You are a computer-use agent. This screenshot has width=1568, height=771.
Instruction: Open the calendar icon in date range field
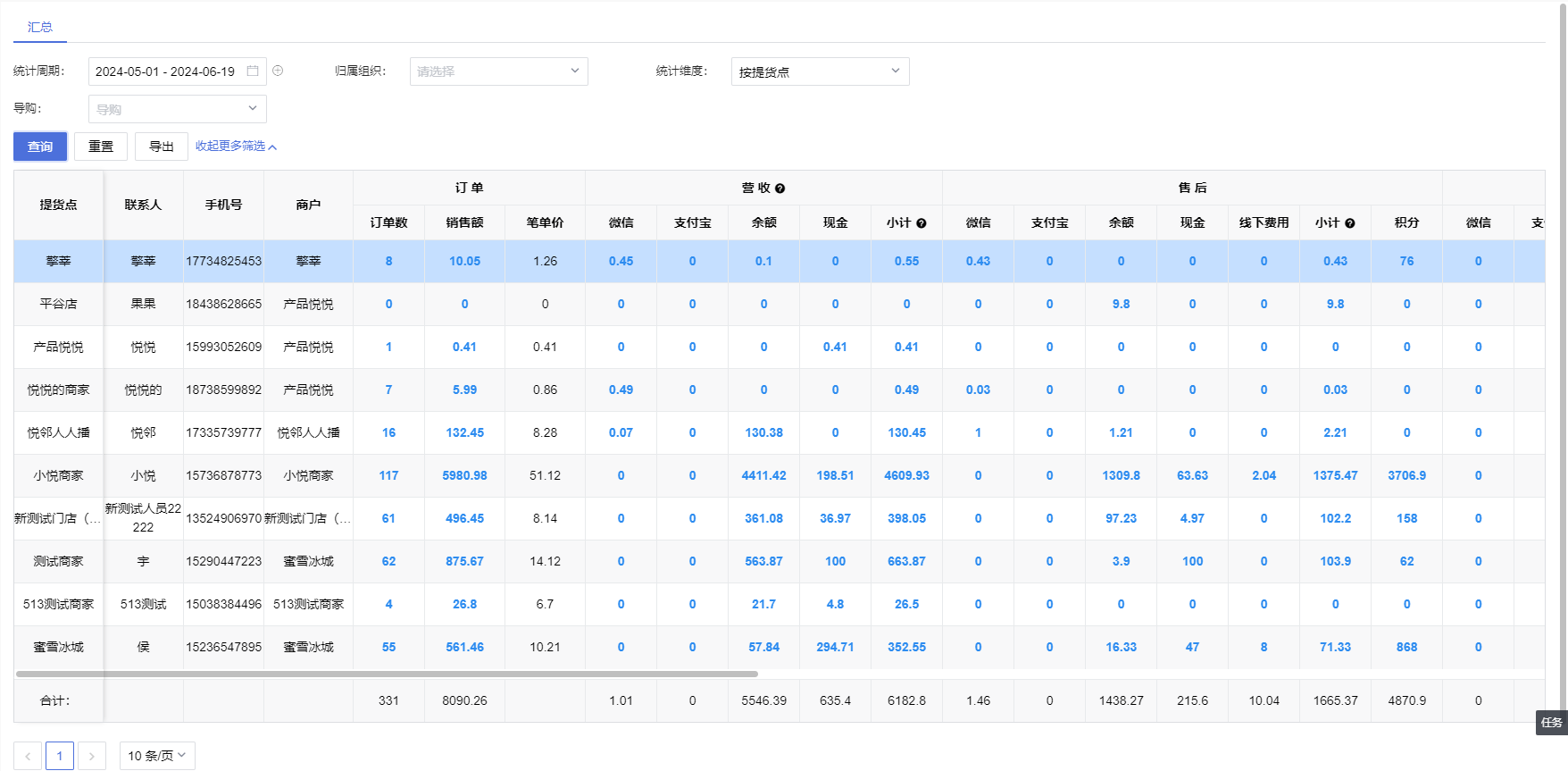pos(253,71)
